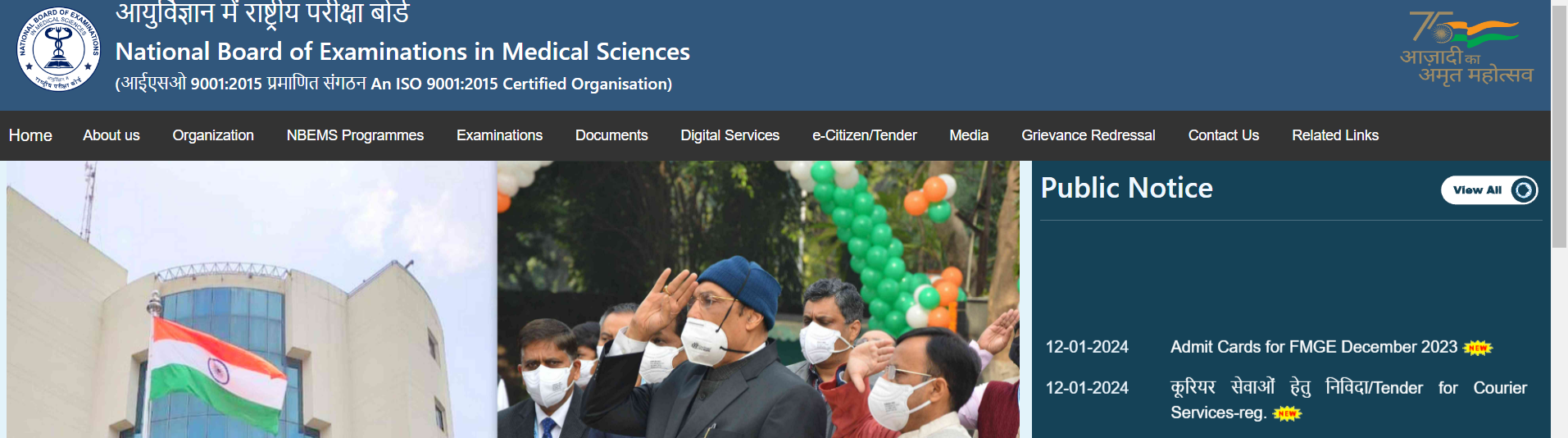Expand the NBEMS Programmes menu
This screenshot has width=1568, height=438.
pos(355,135)
